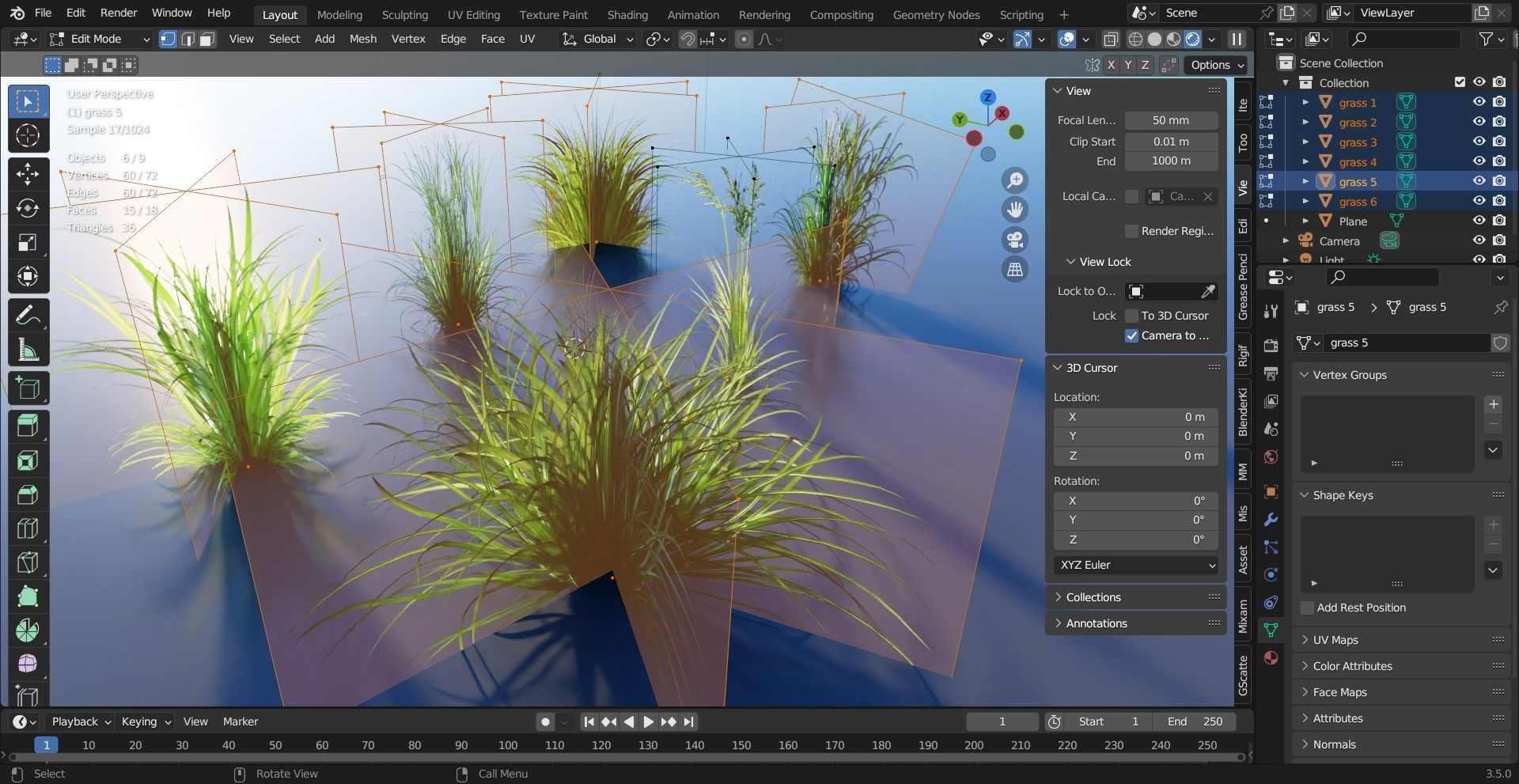Hide grass 1 in viewport
Image resolution: width=1519 pixels, height=784 pixels.
pos(1478,102)
